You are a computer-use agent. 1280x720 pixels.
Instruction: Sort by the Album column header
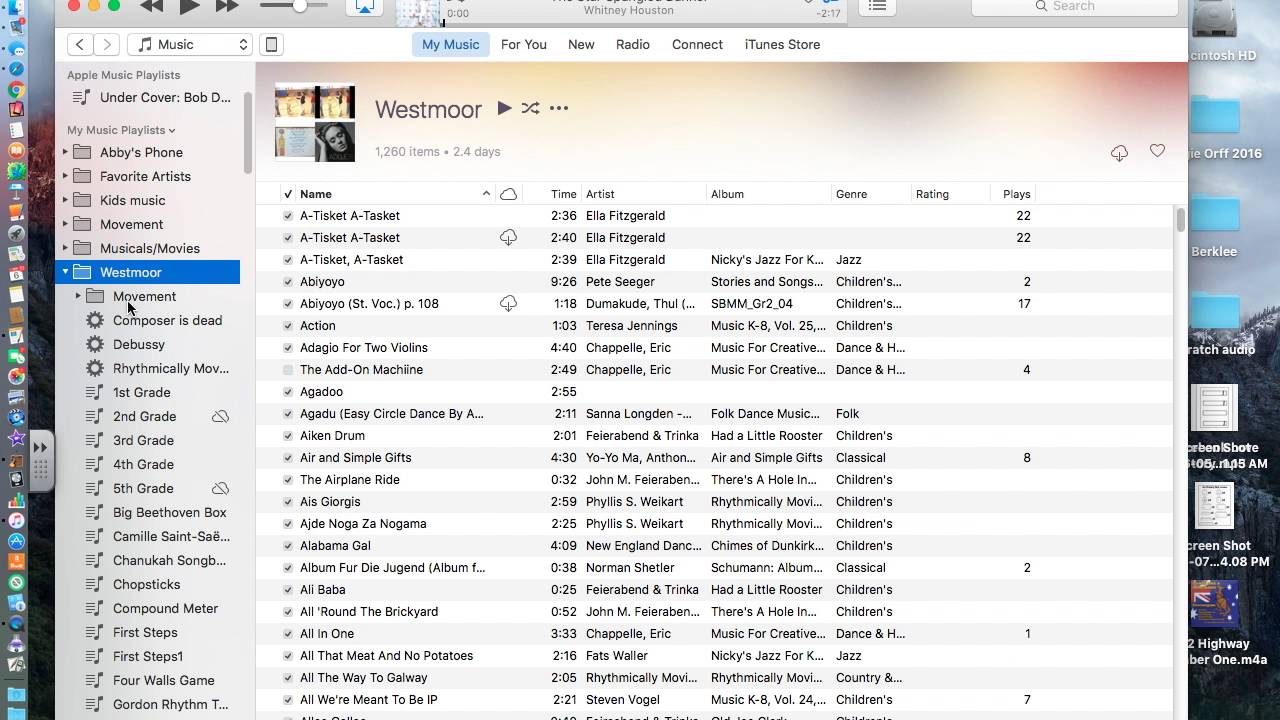769,194
